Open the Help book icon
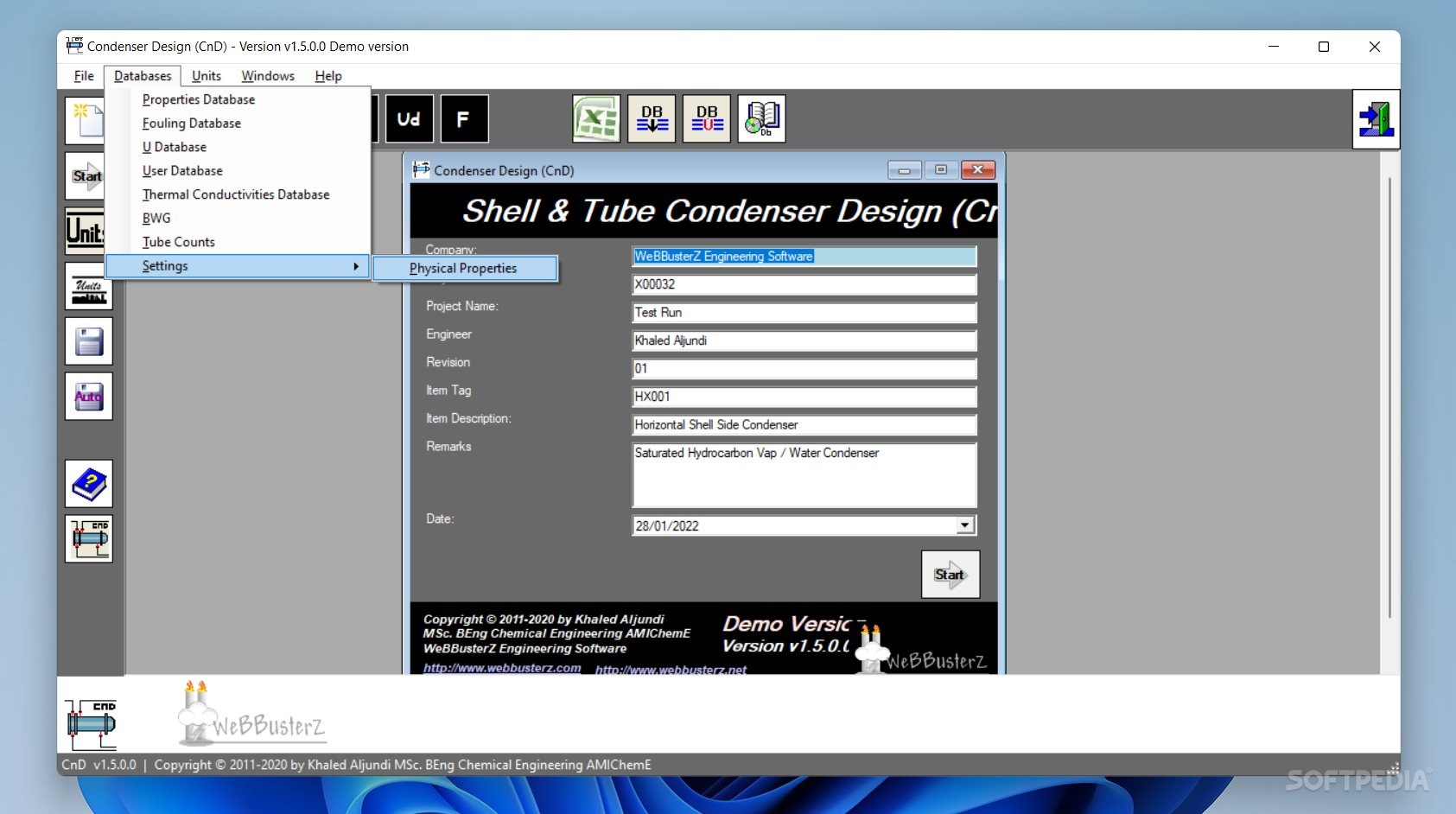The image size is (1456, 814). pos(89,484)
